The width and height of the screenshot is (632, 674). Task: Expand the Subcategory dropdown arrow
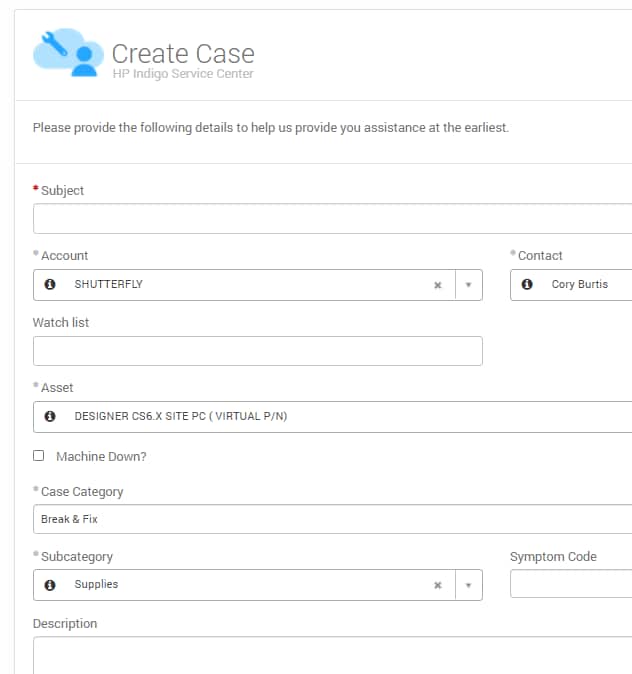pos(469,585)
